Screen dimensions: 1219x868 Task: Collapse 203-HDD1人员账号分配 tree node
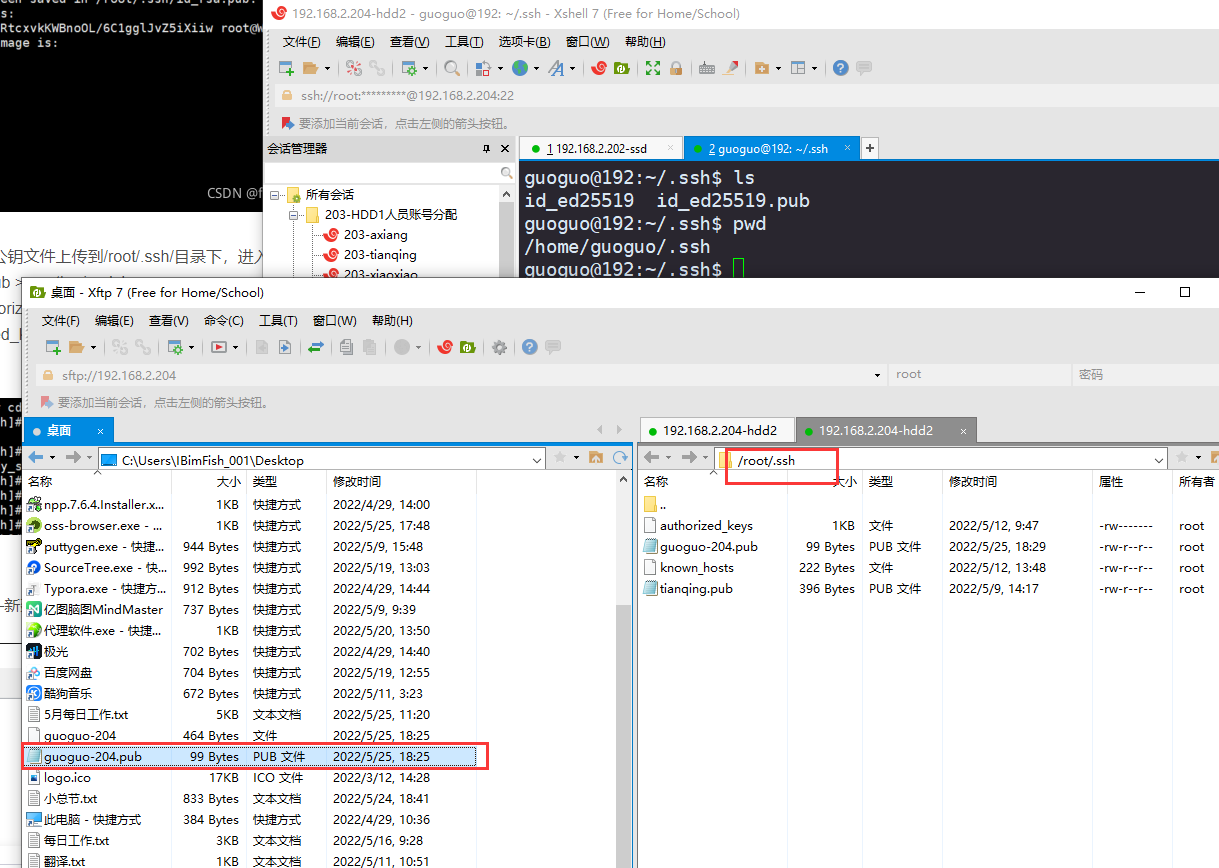tap(294, 215)
